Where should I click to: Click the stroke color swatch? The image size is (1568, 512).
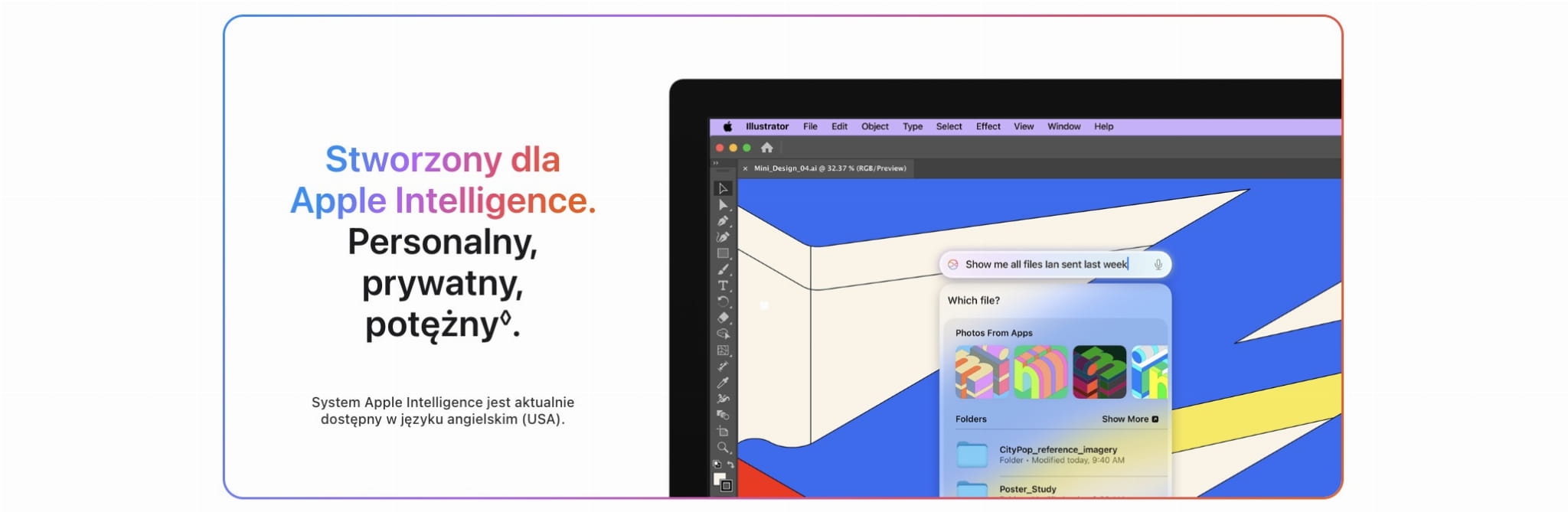[727, 485]
